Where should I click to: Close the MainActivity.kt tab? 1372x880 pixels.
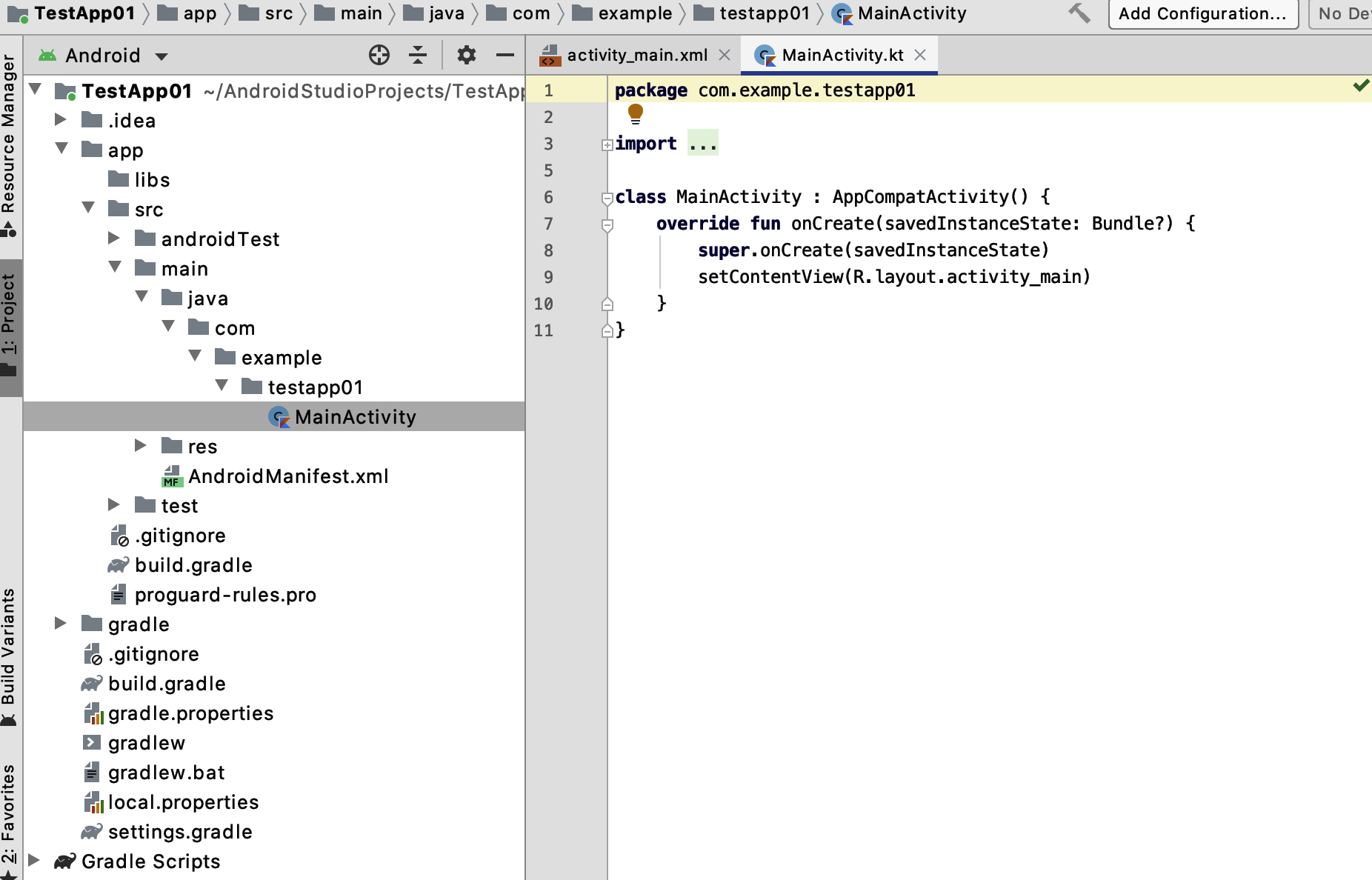tap(920, 55)
